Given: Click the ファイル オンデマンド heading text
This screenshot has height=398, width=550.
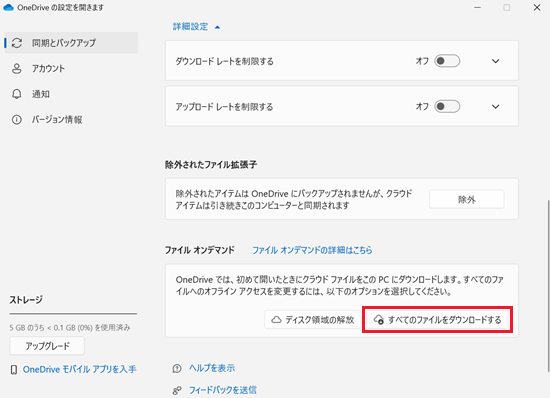Looking at the screenshot, I should click(200, 250).
